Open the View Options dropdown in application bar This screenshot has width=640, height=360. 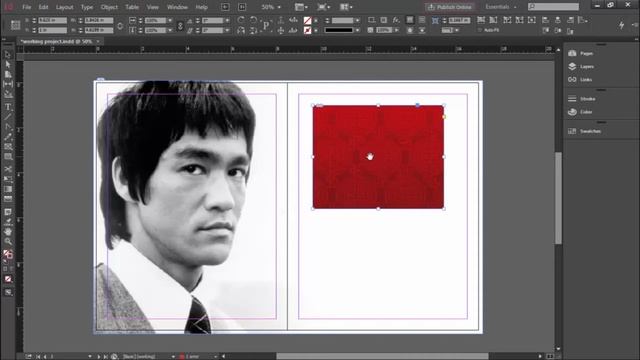pos(301,7)
